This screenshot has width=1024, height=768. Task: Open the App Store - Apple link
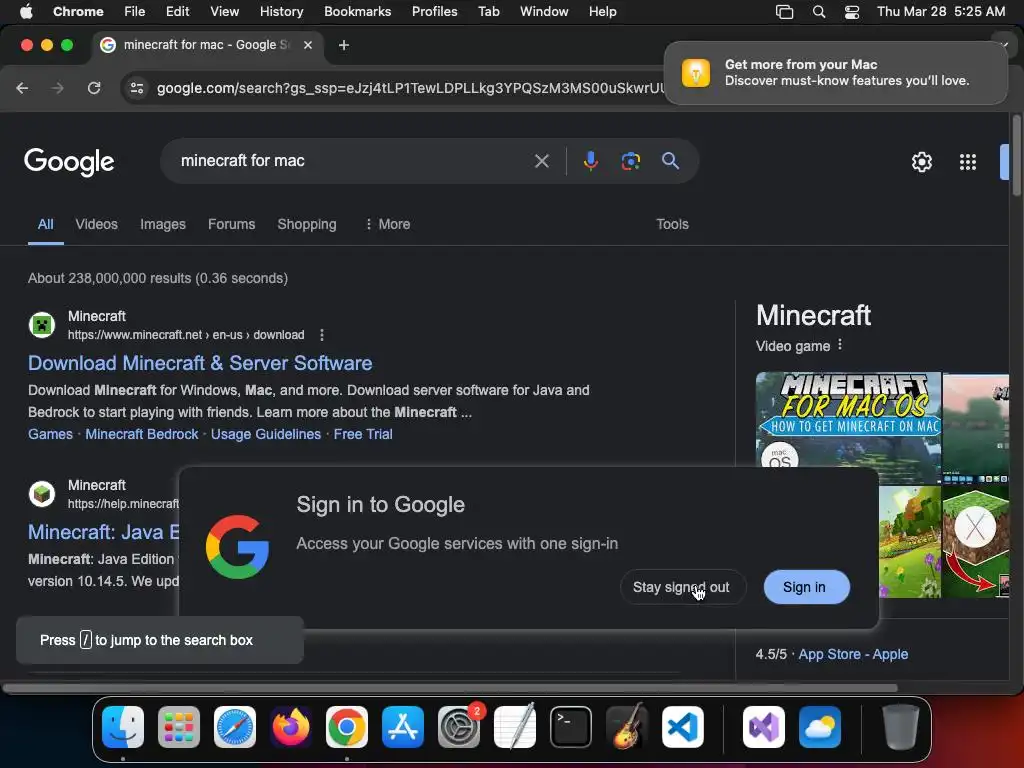pos(853,654)
